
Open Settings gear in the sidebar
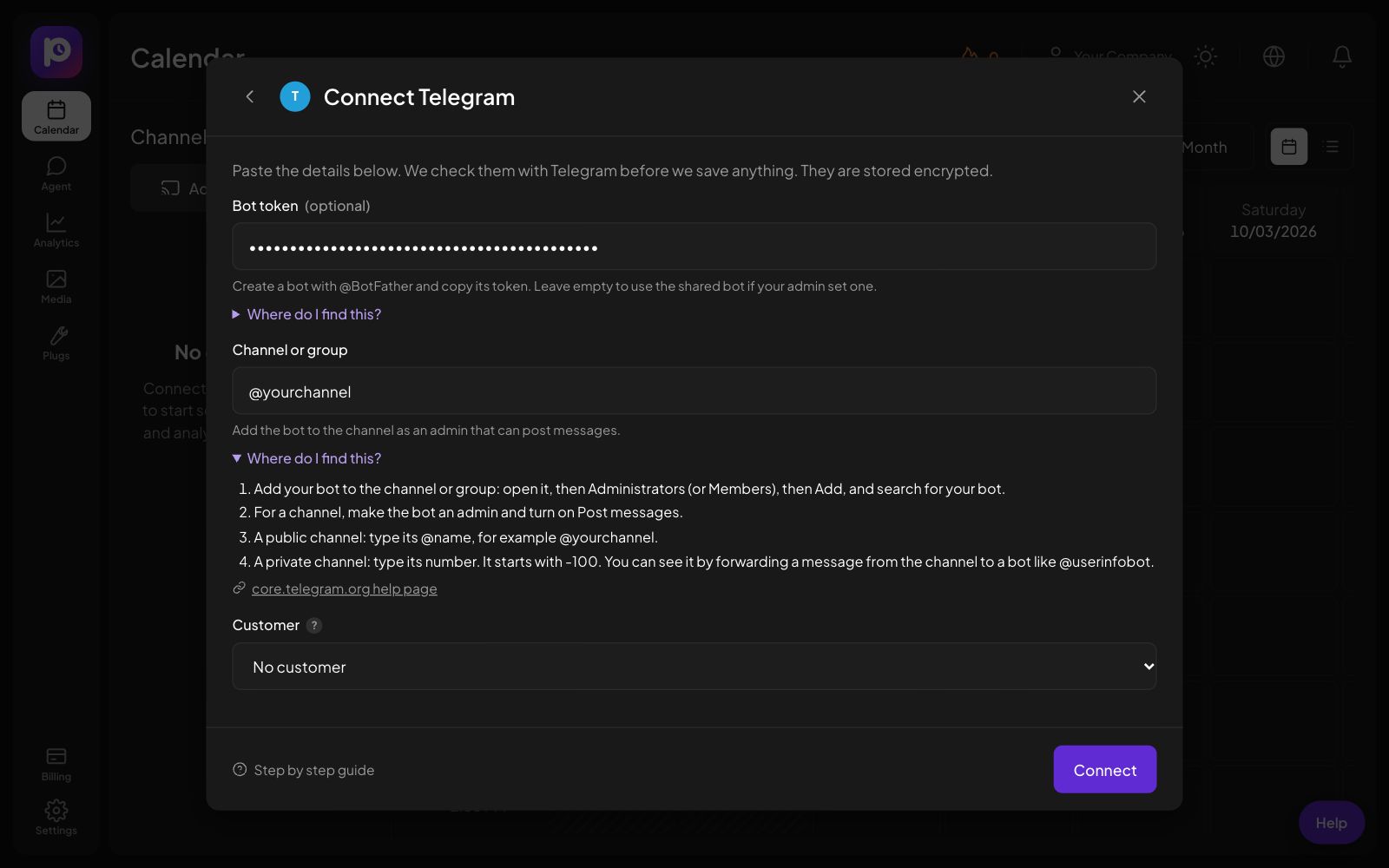[x=56, y=818]
